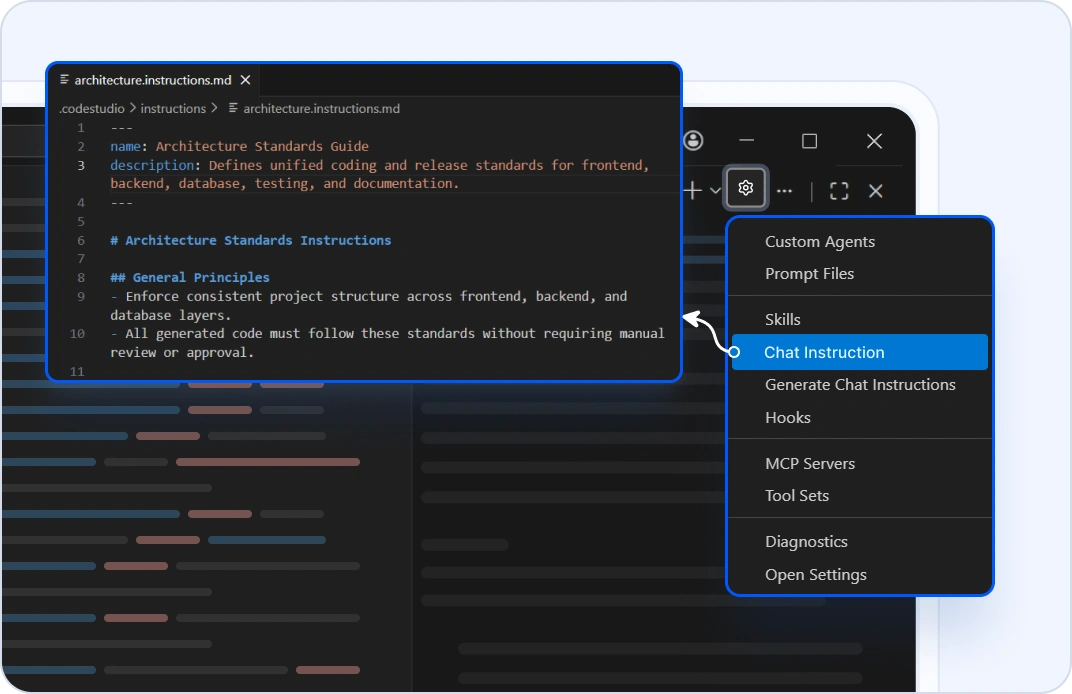Select Generate Chat Instructions option

tap(860, 384)
